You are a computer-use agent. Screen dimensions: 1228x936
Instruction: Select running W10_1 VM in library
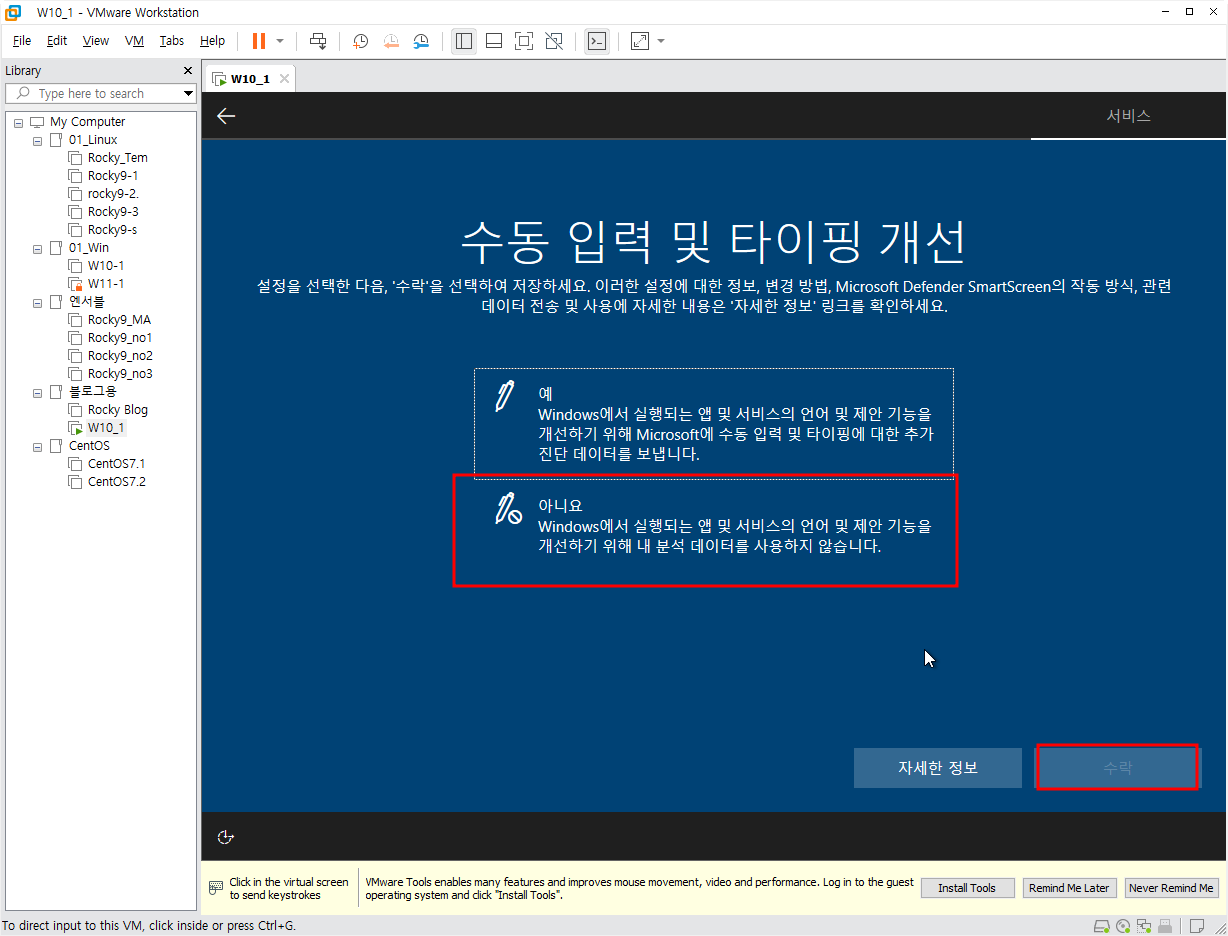(97, 428)
